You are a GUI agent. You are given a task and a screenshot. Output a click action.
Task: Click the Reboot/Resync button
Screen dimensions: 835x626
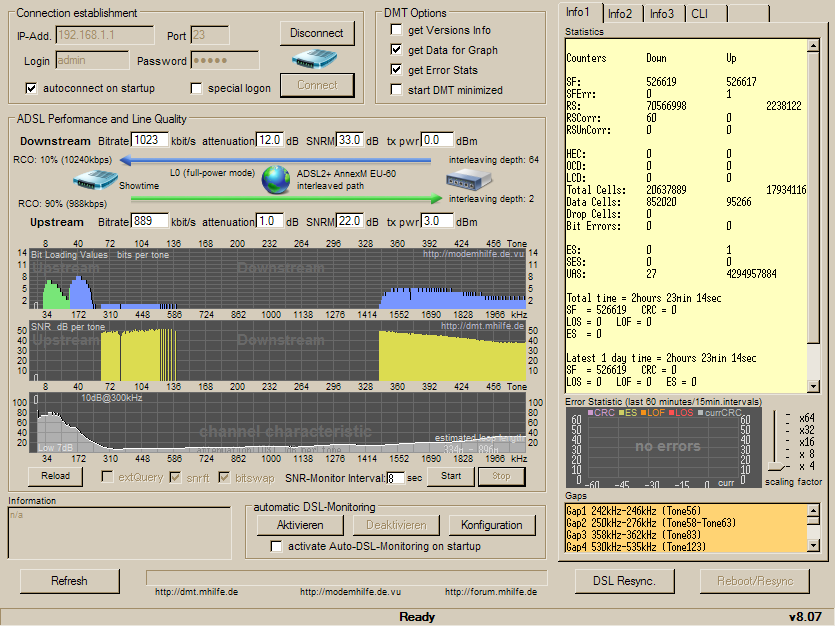point(755,581)
